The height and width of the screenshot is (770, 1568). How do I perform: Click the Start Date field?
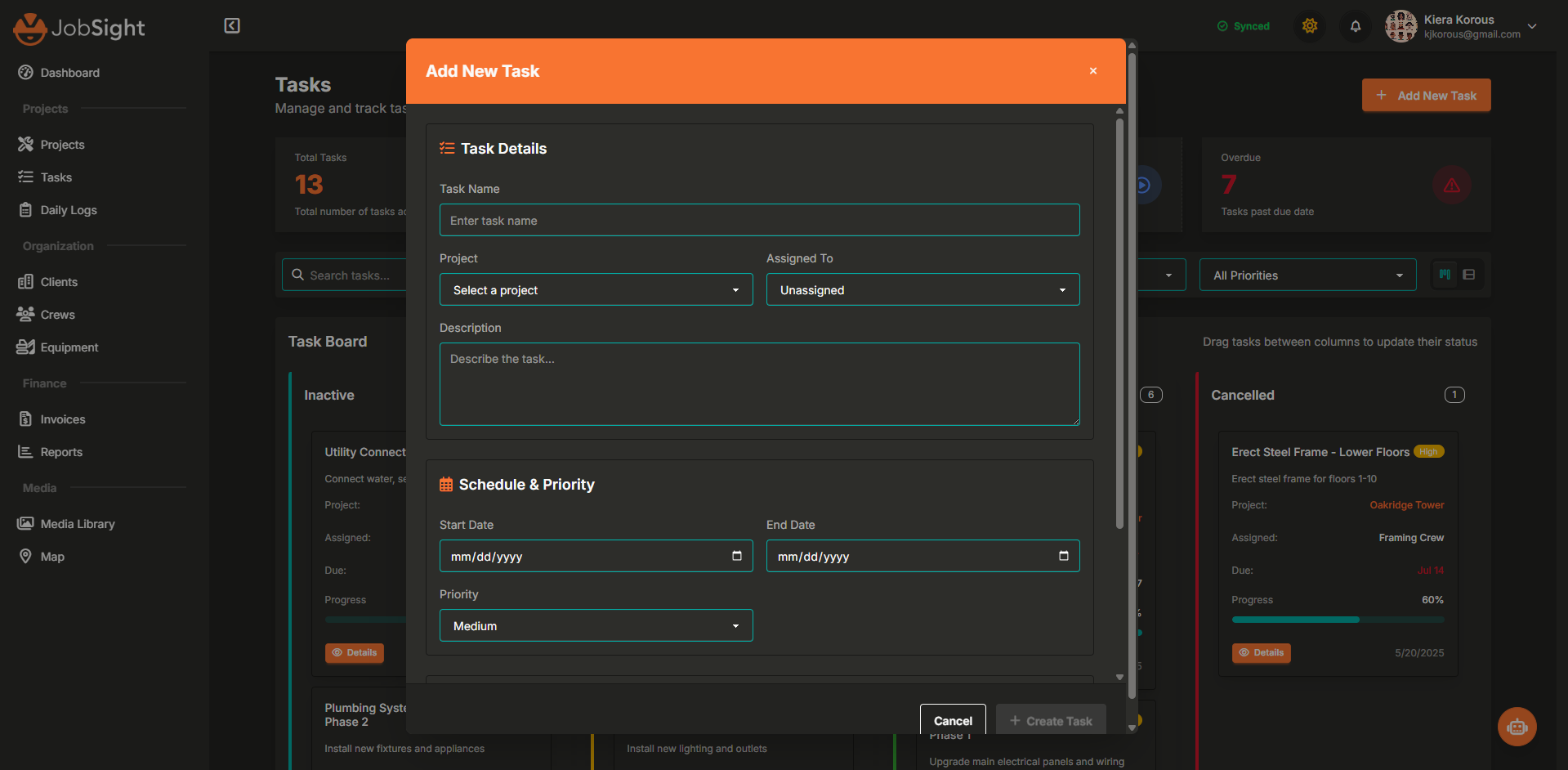596,556
